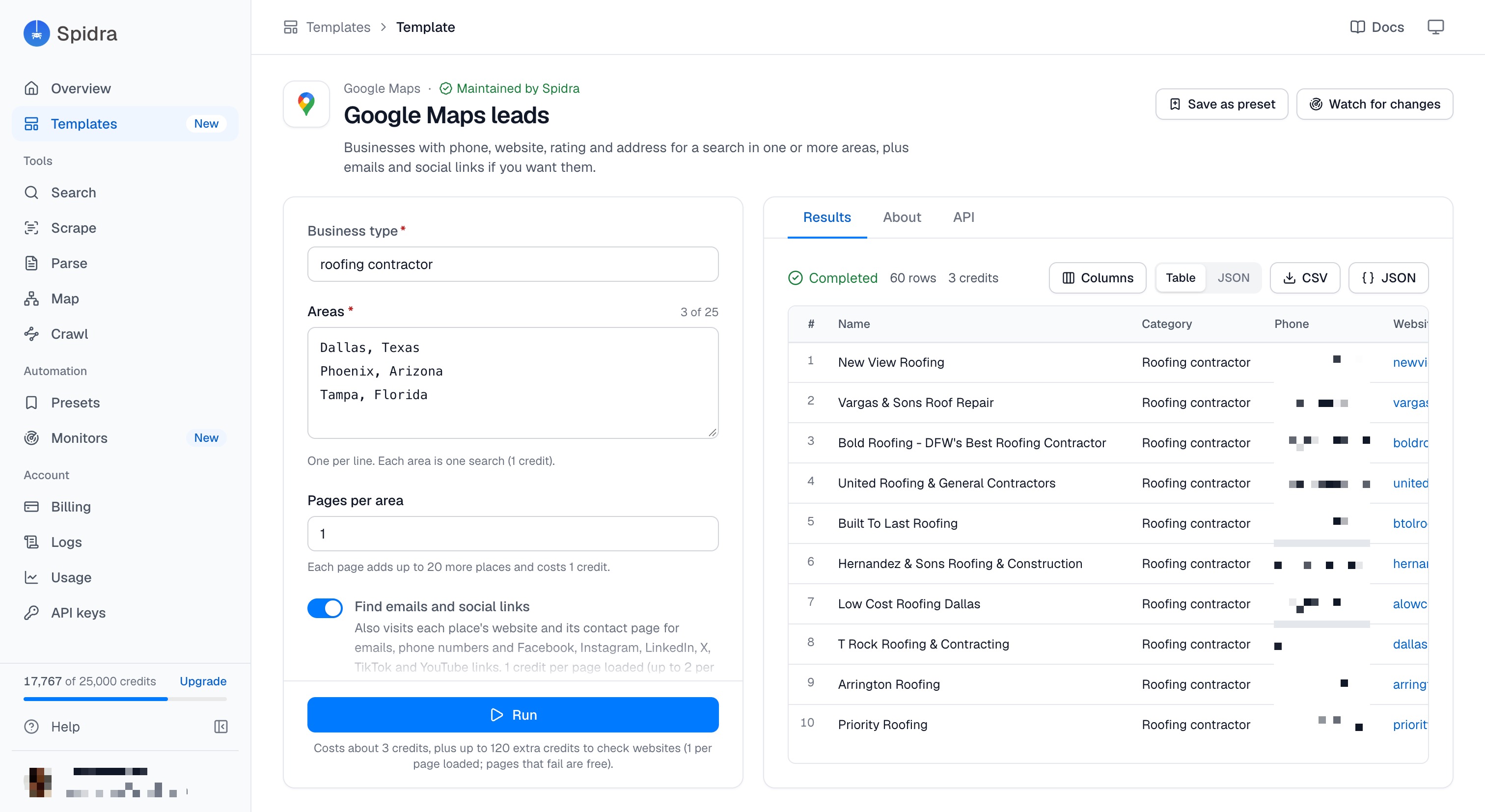Click 'Vargas & Sons Roof Repair' row name
This screenshot has height=812, width=1485.
click(916, 403)
